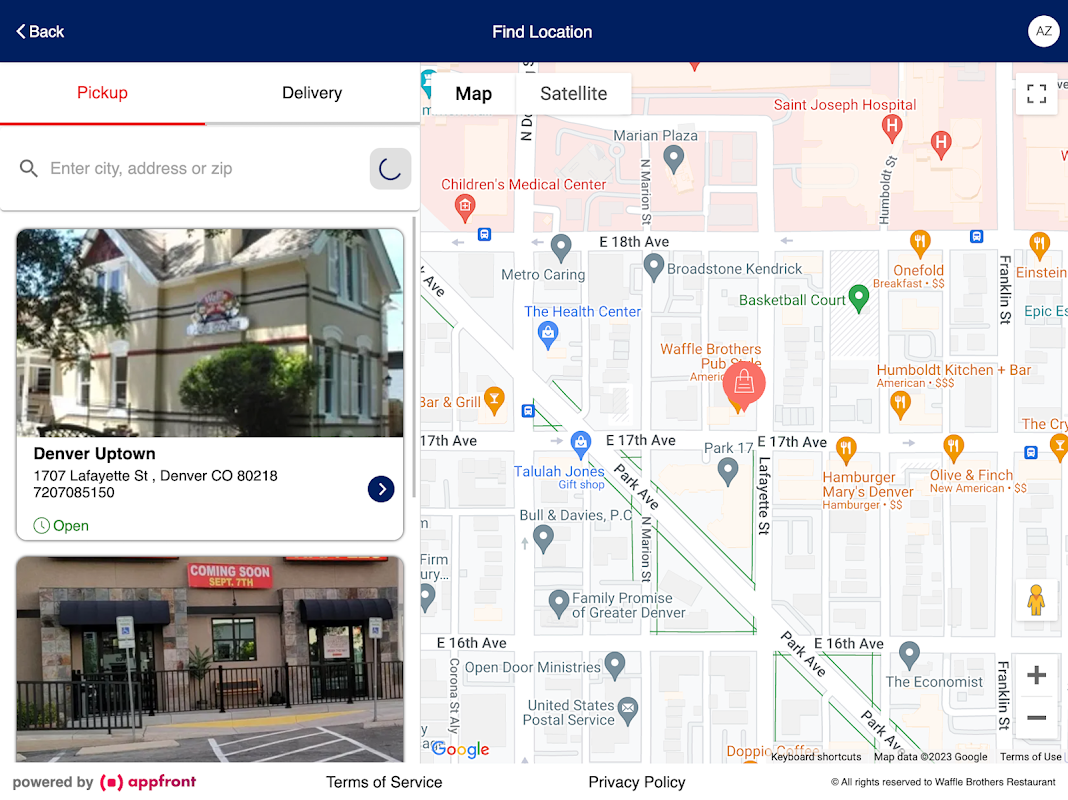Click the 1707 Lafayette St address
The image size is (1068, 800).
pos(155,475)
